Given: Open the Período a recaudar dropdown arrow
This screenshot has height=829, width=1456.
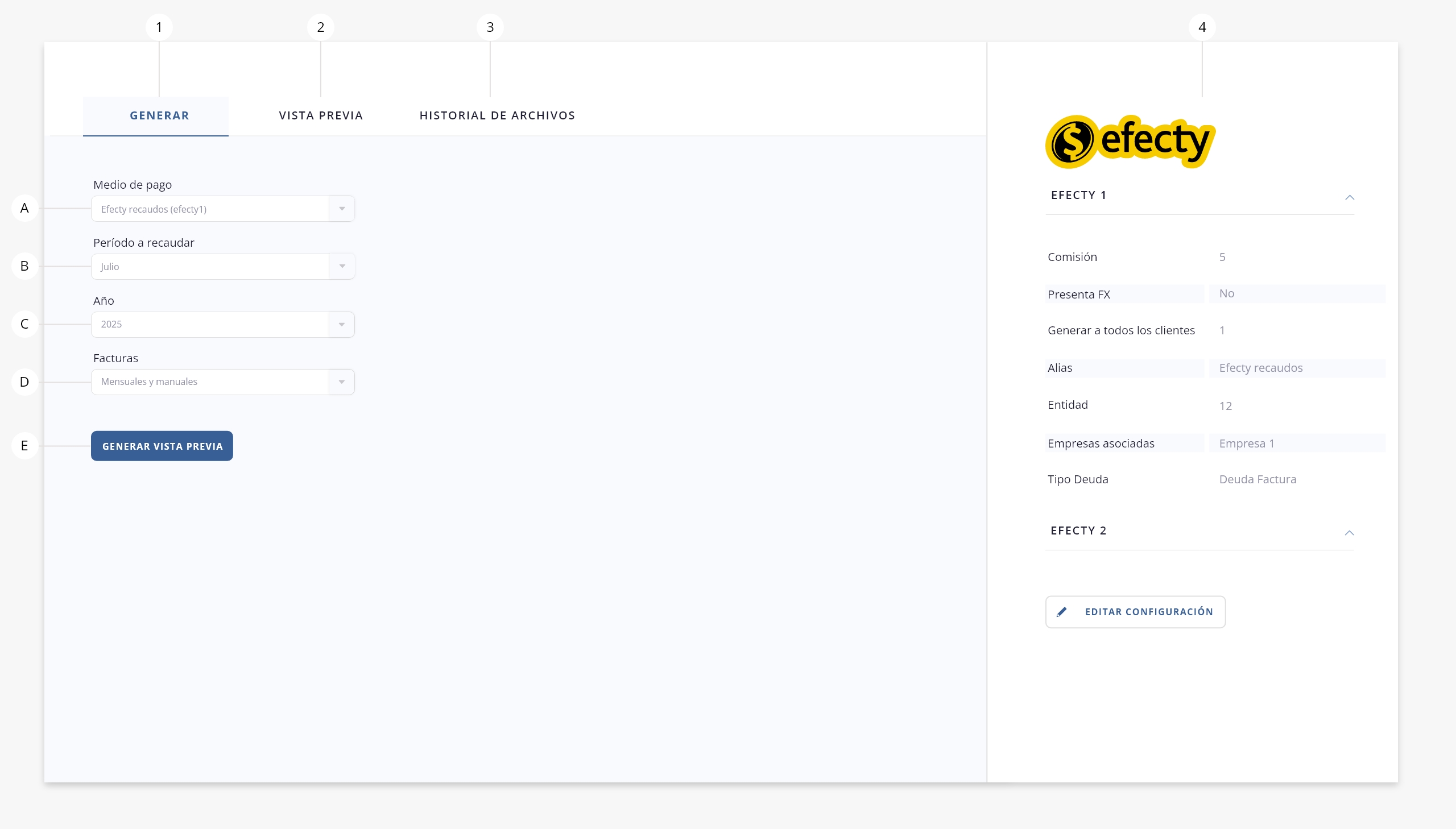Looking at the screenshot, I should (x=342, y=267).
